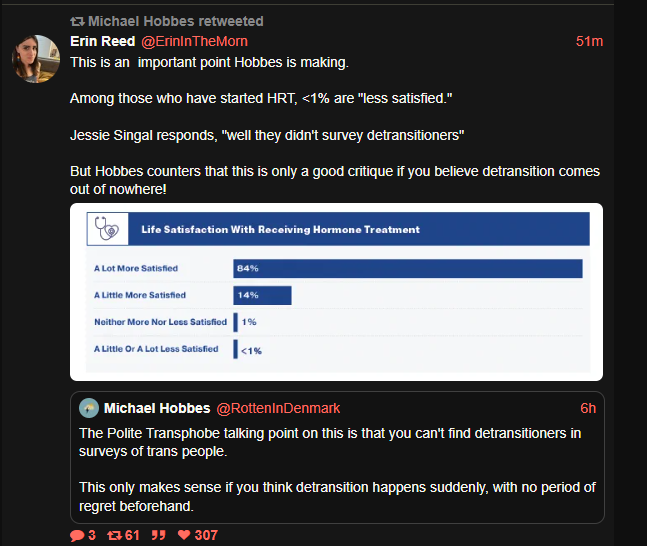The height and width of the screenshot is (546, 647).
Task: Click the Erin Reed display name
Action: [100, 41]
